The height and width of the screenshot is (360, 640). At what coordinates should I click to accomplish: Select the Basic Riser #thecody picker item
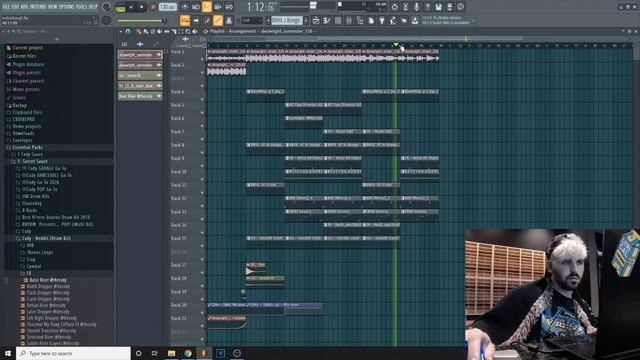(140, 96)
